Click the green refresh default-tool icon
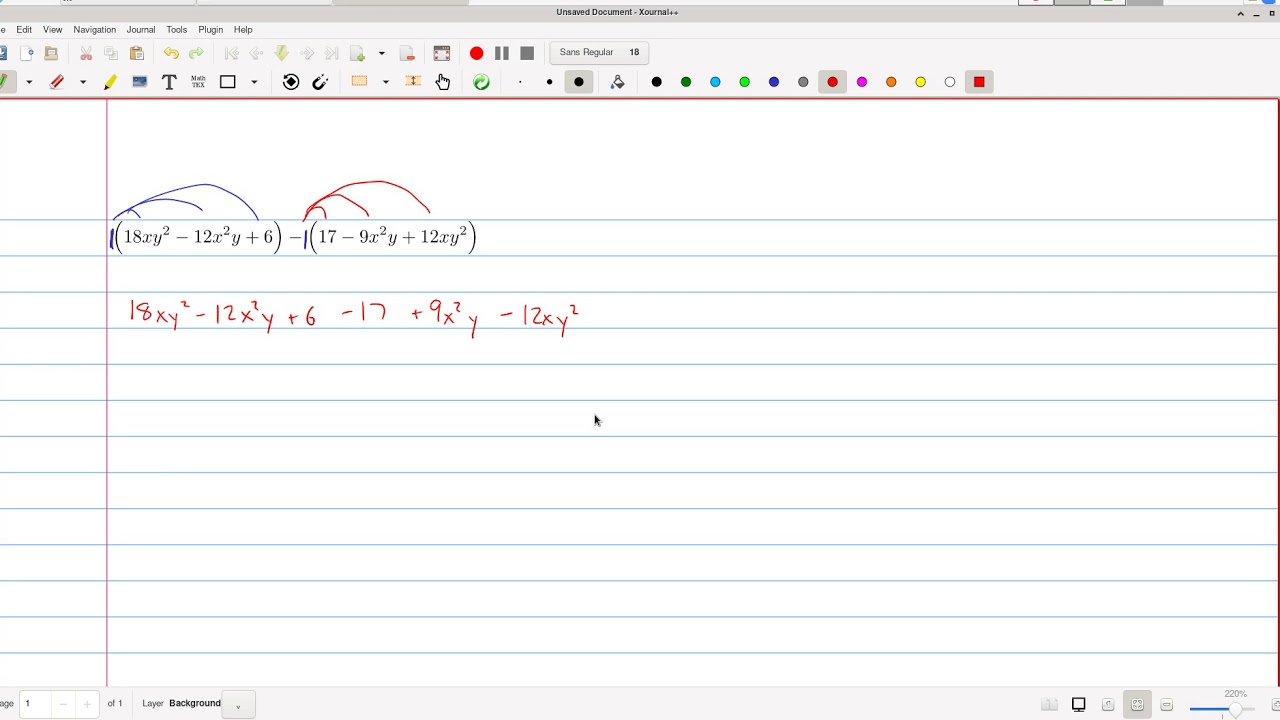 click(481, 82)
